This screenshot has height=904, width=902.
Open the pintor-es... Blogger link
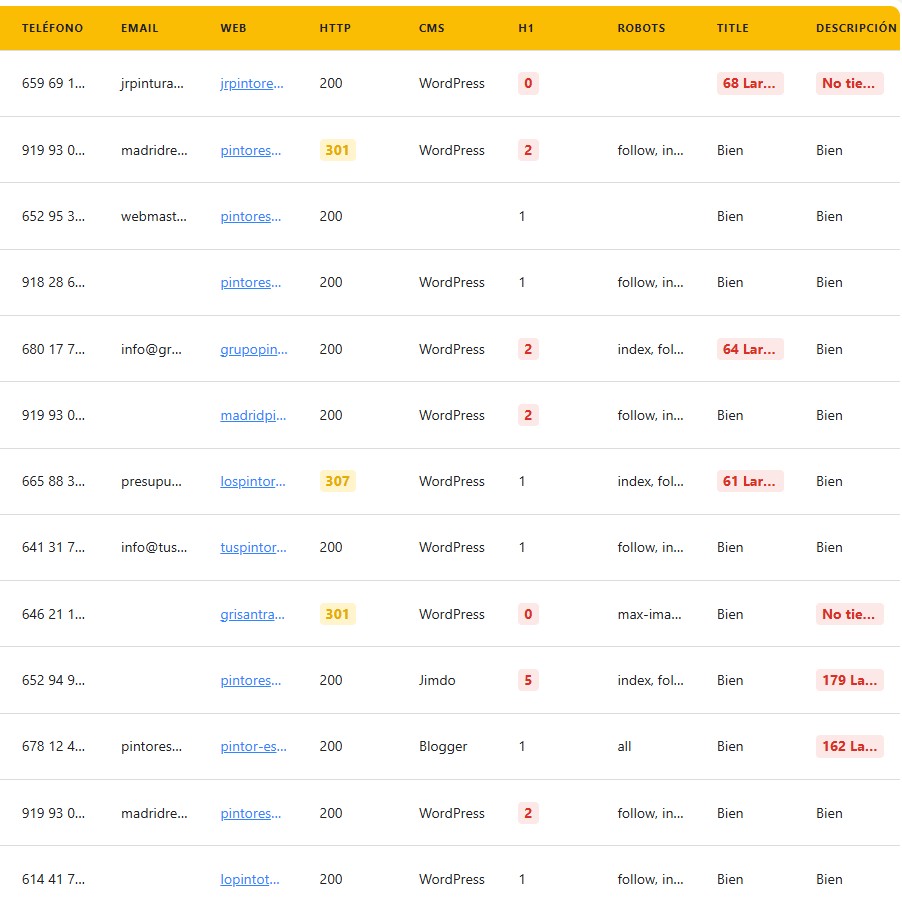[x=253, y=747]
